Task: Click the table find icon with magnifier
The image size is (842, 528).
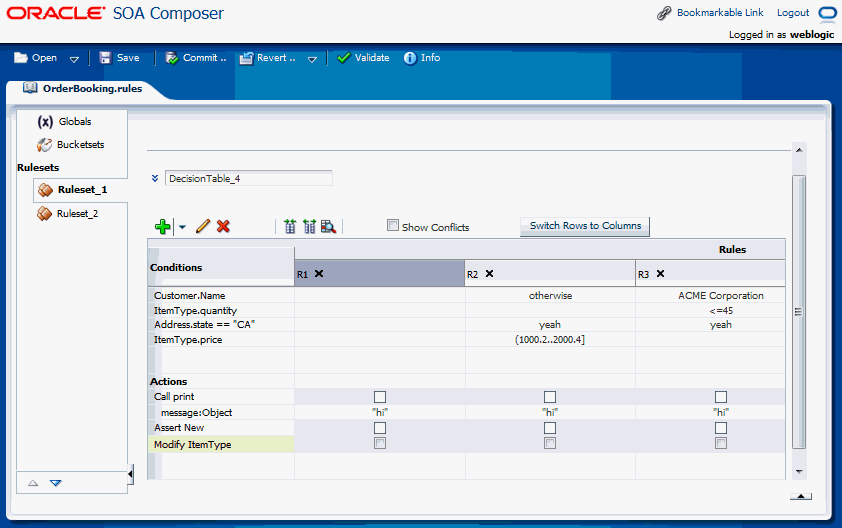Action: tap(328, 226)
